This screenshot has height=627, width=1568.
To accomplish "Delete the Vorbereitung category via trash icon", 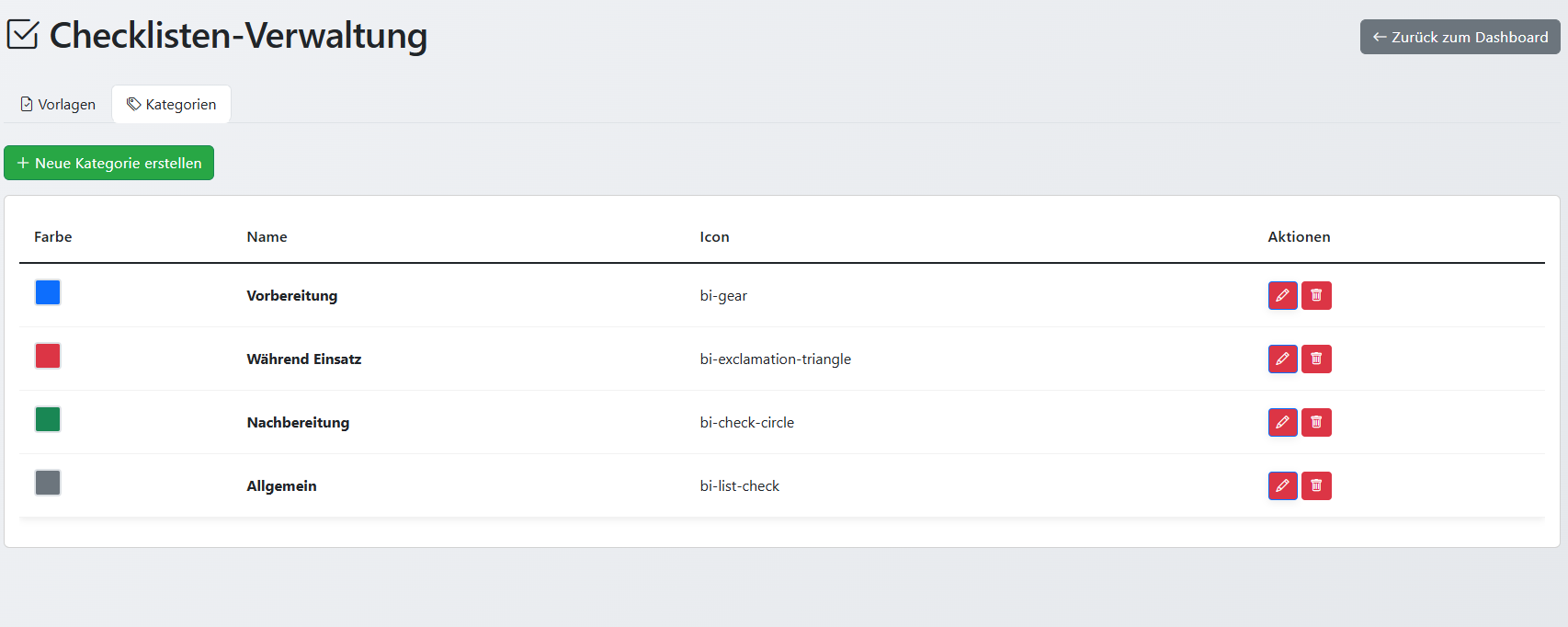I will (1316, 295).
